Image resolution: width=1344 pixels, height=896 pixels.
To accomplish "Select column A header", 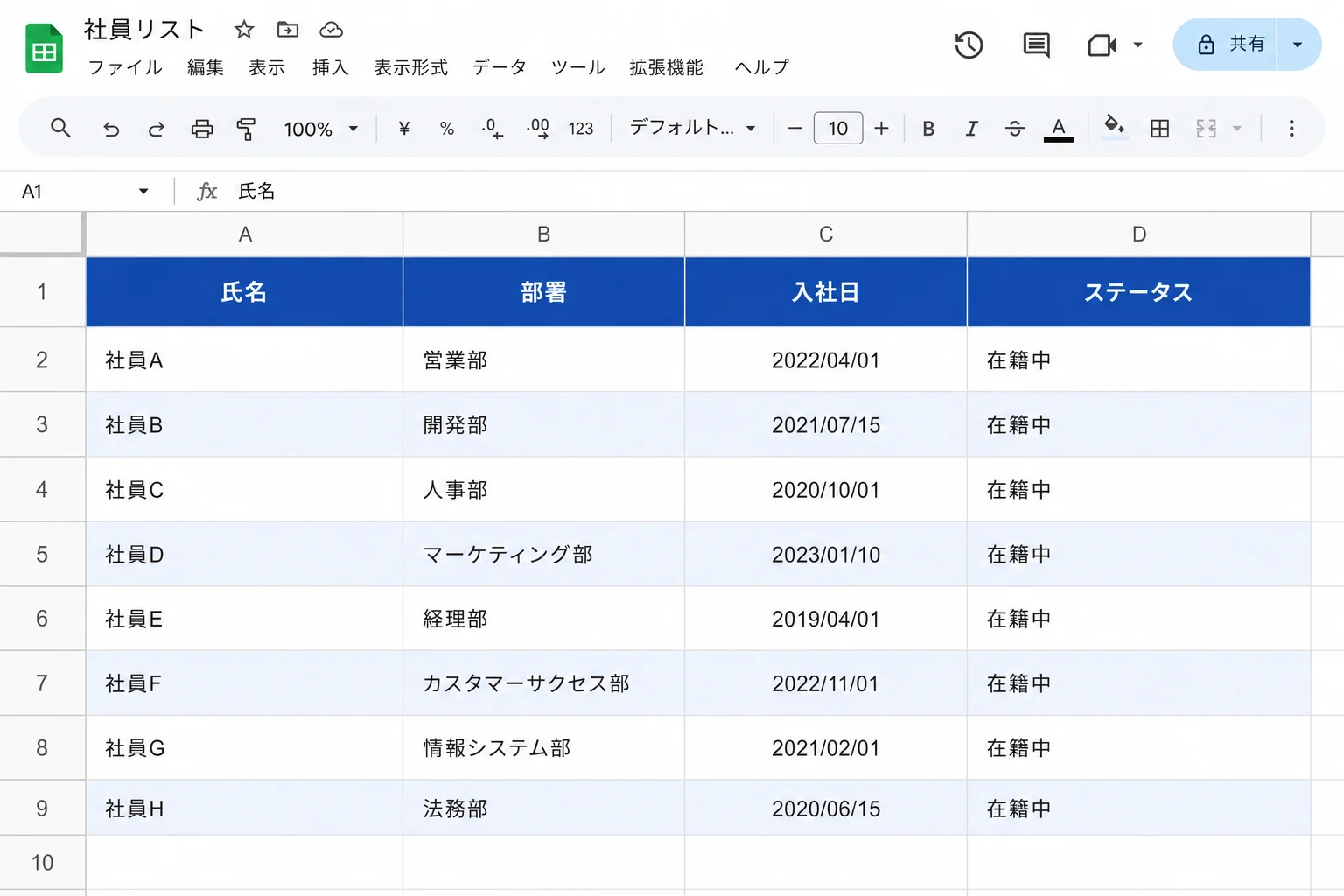I will coord(245,234).
